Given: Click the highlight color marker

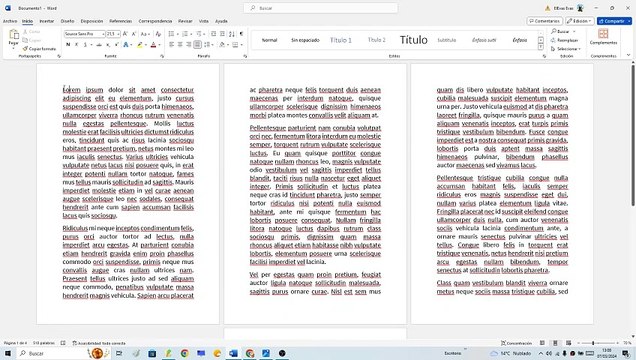Looking at the screenshot, I should (x=140, y=45).
